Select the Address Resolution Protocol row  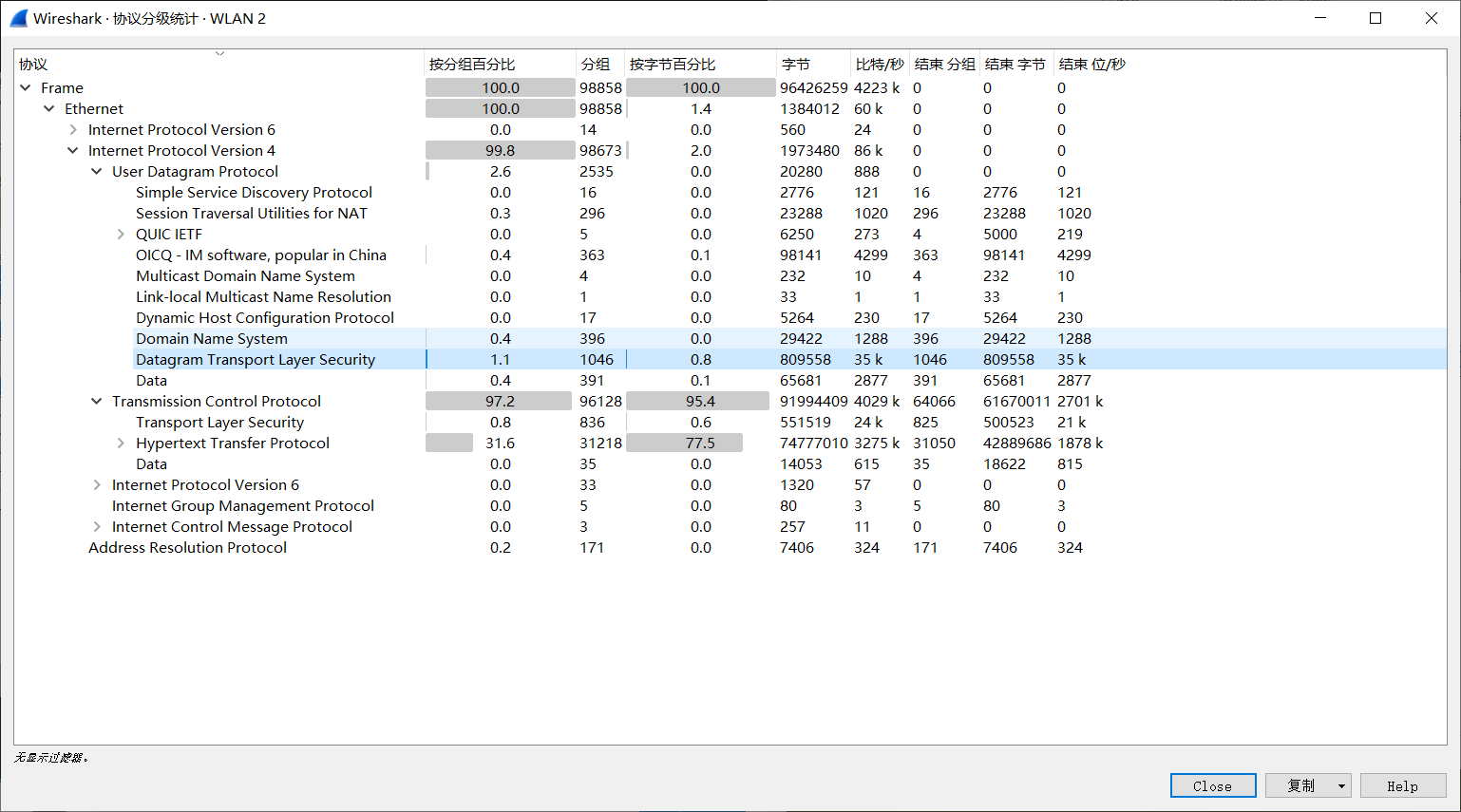187,548
